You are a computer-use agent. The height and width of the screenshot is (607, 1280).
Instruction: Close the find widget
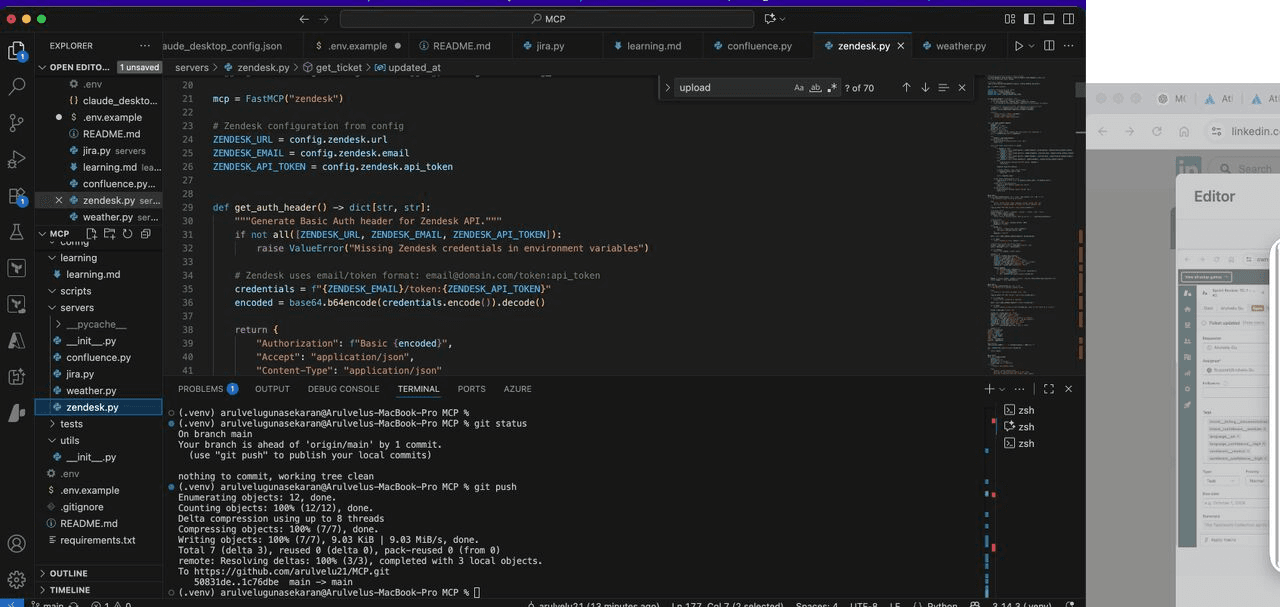click(962, 88)
